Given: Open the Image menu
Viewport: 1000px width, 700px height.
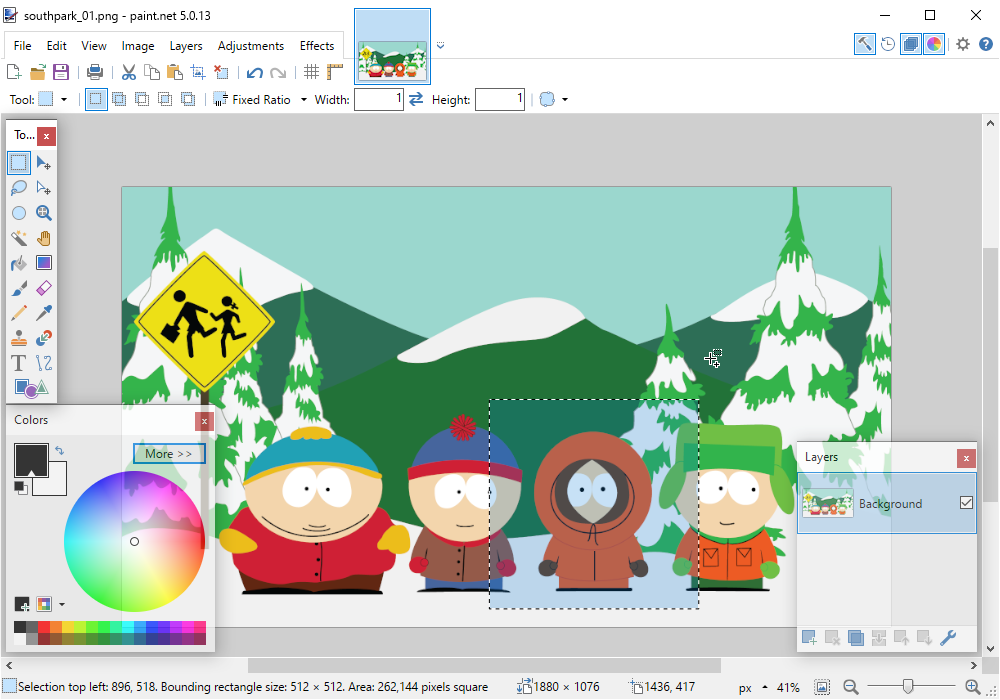Looking at the screenshot, I should pos(138,46).
